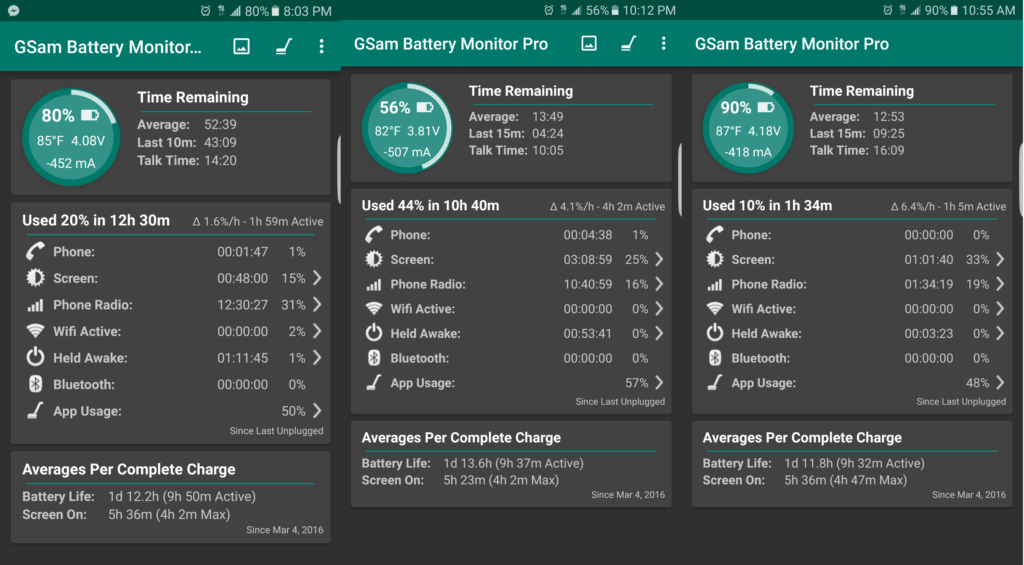Tap "Last 10m: 43:09" line
The height and width of the screenshot is (565, 1024).
[187, 142]
